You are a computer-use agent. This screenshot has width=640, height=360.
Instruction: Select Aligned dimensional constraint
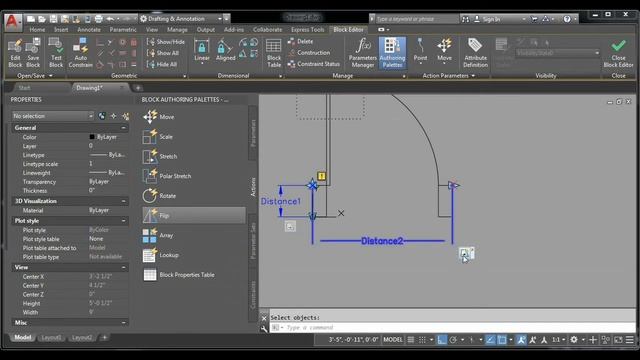pos(225,51)
